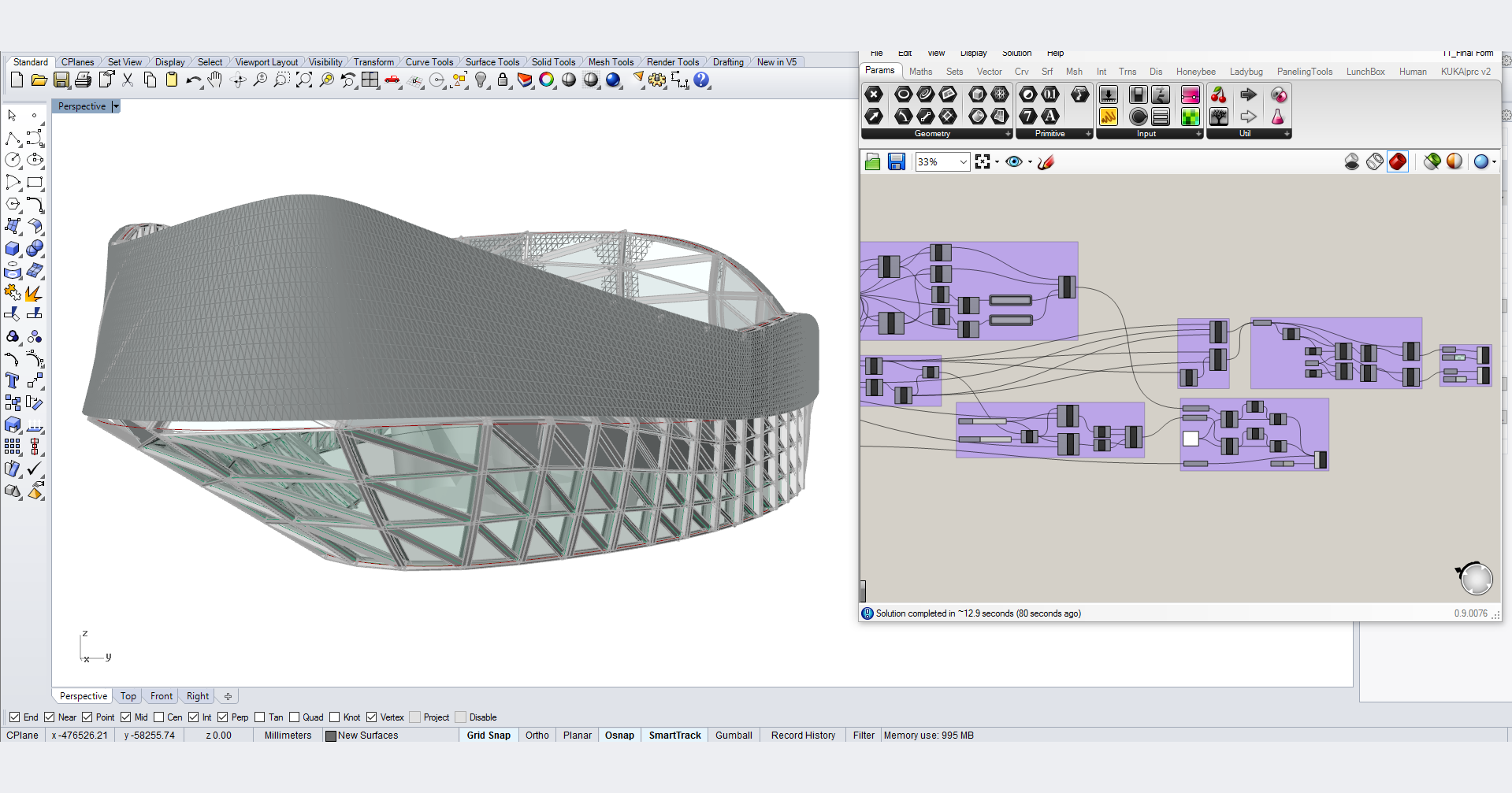Select the Number Slider component in the Input panel
1512x793 pixels.
tap(1109, 94)
